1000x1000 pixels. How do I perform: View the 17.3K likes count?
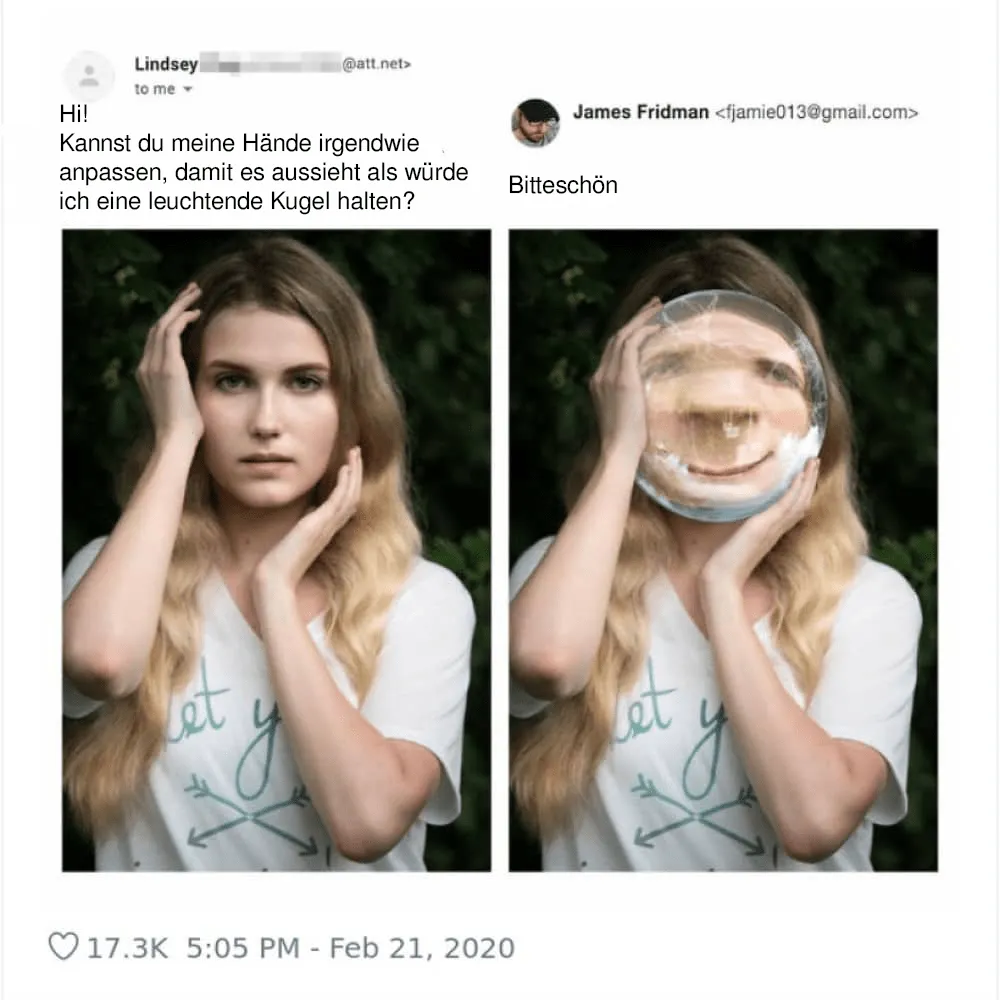[128, 948]
